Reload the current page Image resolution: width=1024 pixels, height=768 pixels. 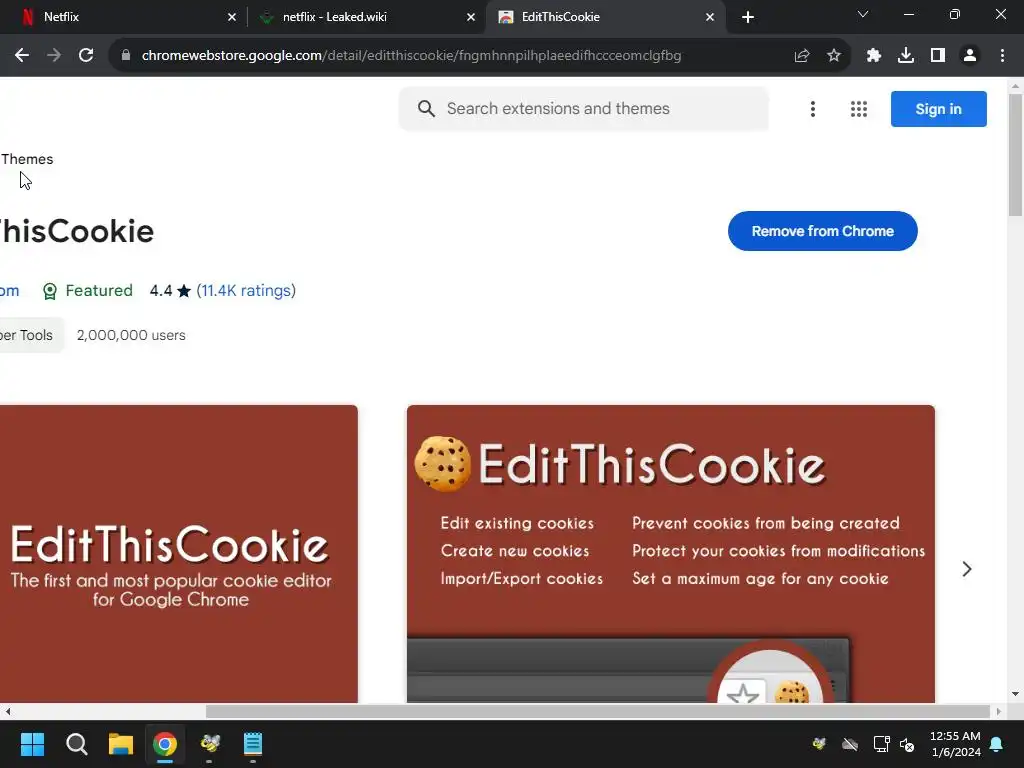(x=86, y=56)
